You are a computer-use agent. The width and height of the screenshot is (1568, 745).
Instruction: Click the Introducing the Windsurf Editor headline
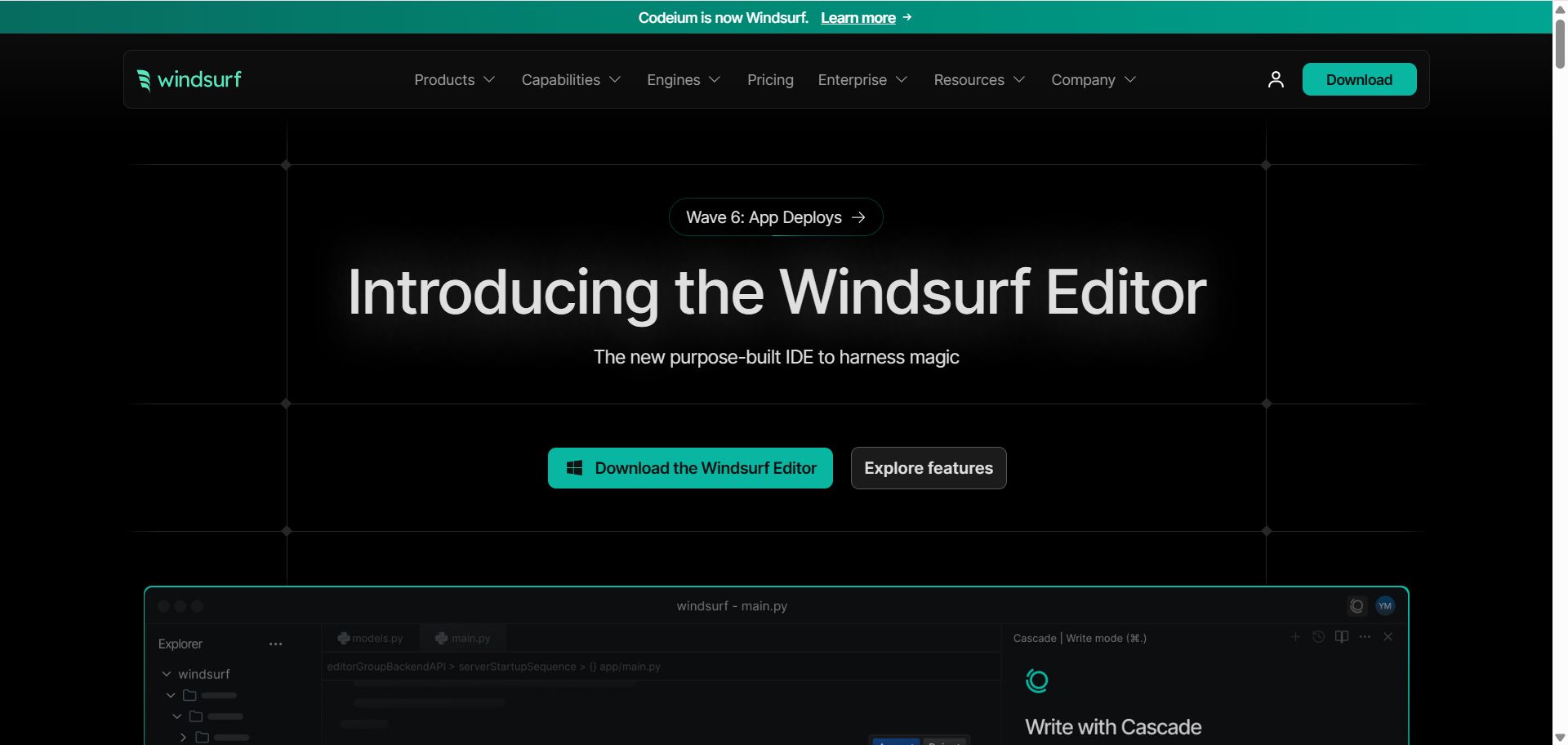(777, 292)
